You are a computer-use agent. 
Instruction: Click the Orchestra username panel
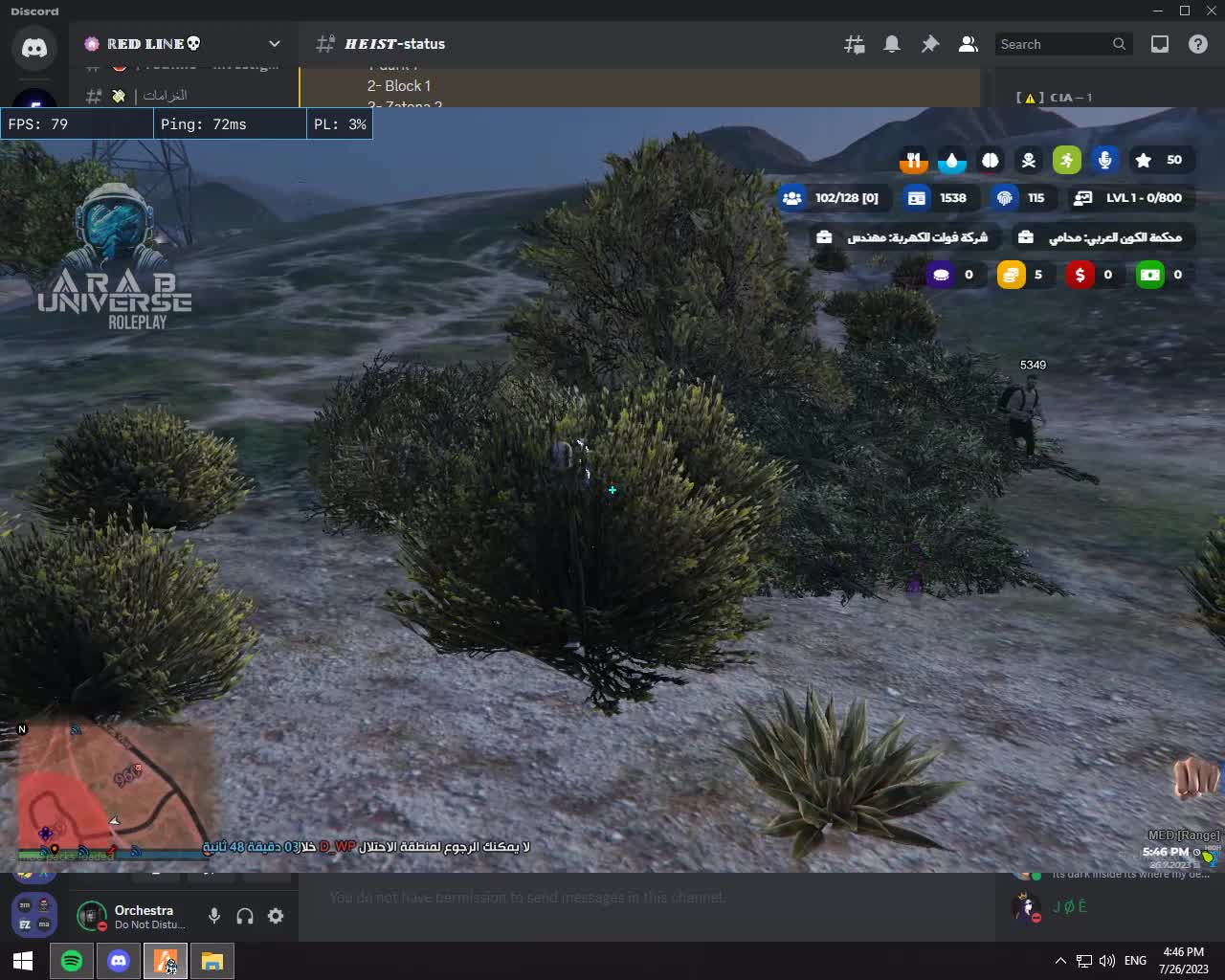click(144, 916)
